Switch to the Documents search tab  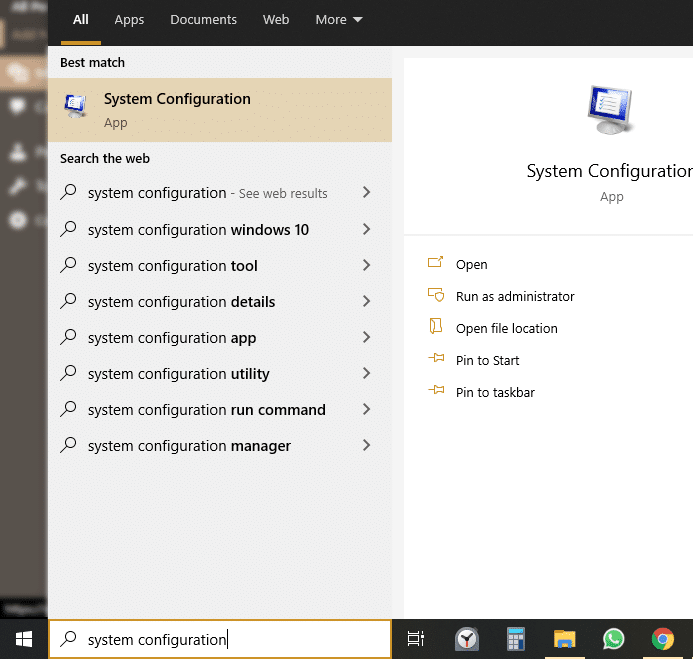click(x=203, y=20)
